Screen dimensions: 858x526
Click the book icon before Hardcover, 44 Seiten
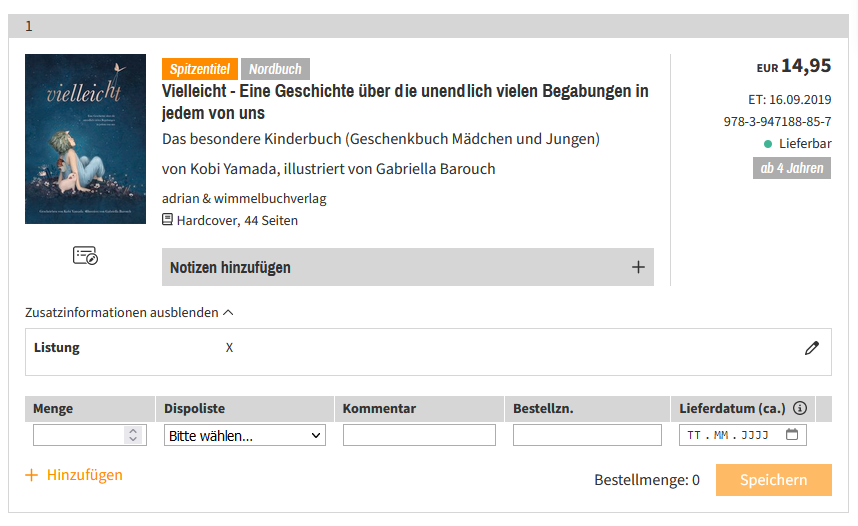click(167, 220)
